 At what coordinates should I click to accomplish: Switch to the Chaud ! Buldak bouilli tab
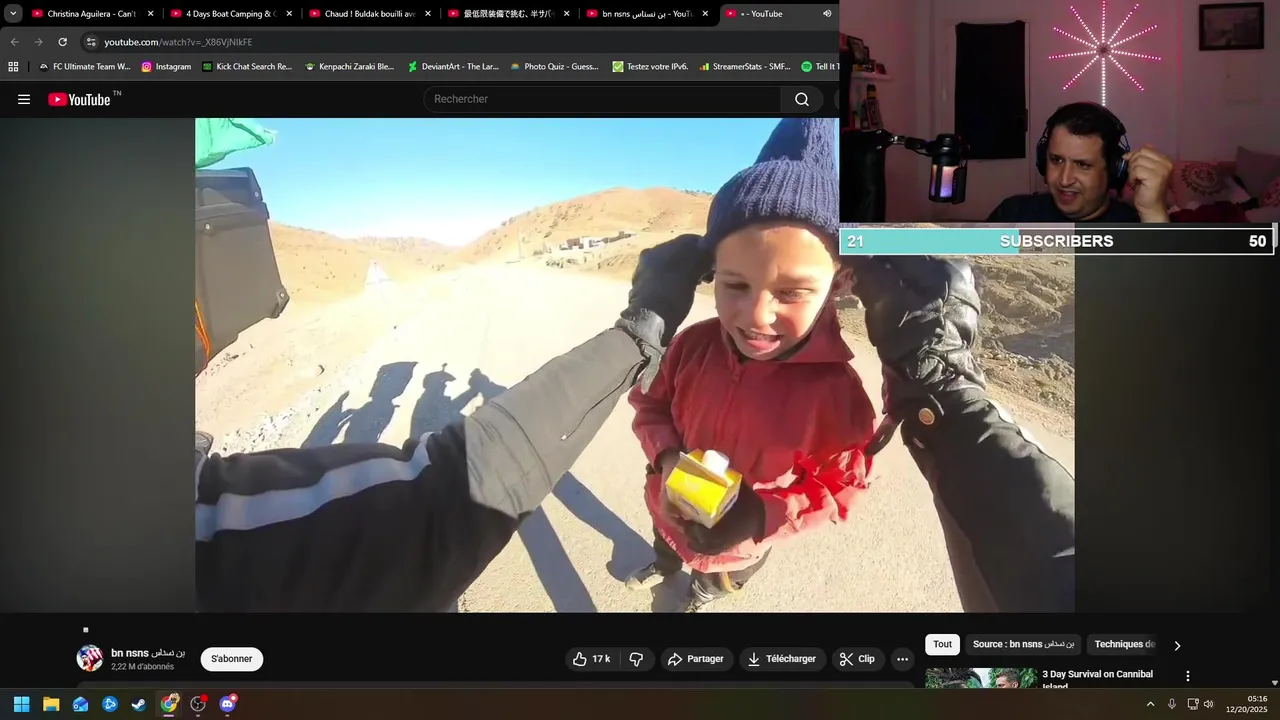click(x=369, y=14)
